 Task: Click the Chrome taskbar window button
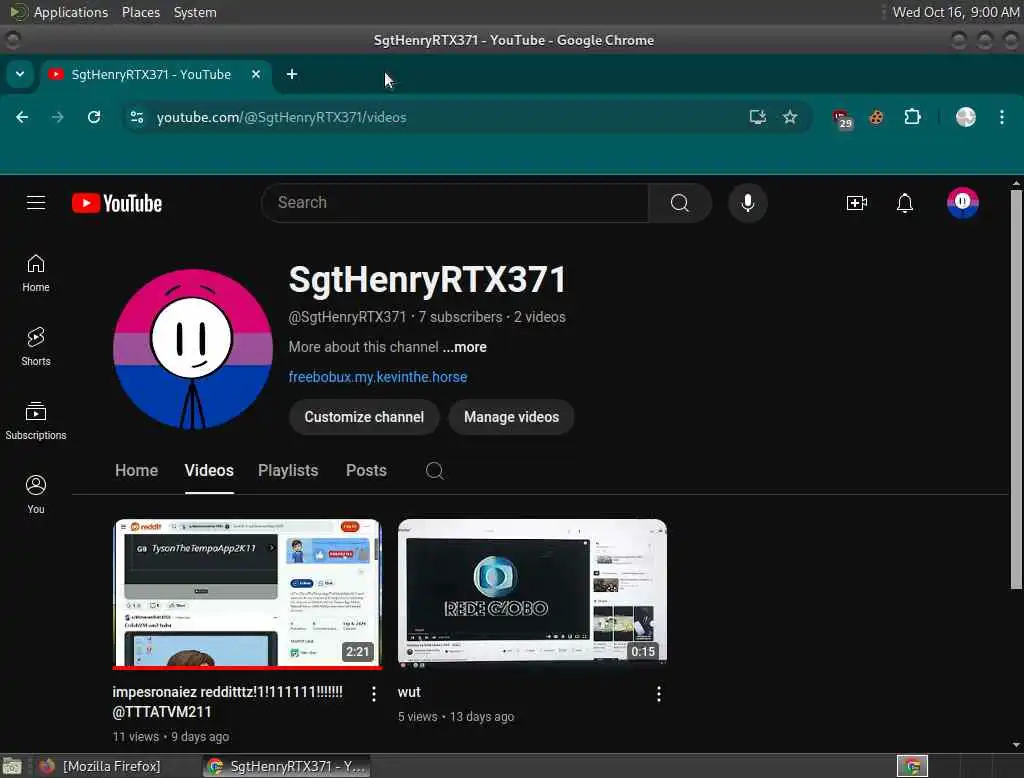click(x=286, y=766)
